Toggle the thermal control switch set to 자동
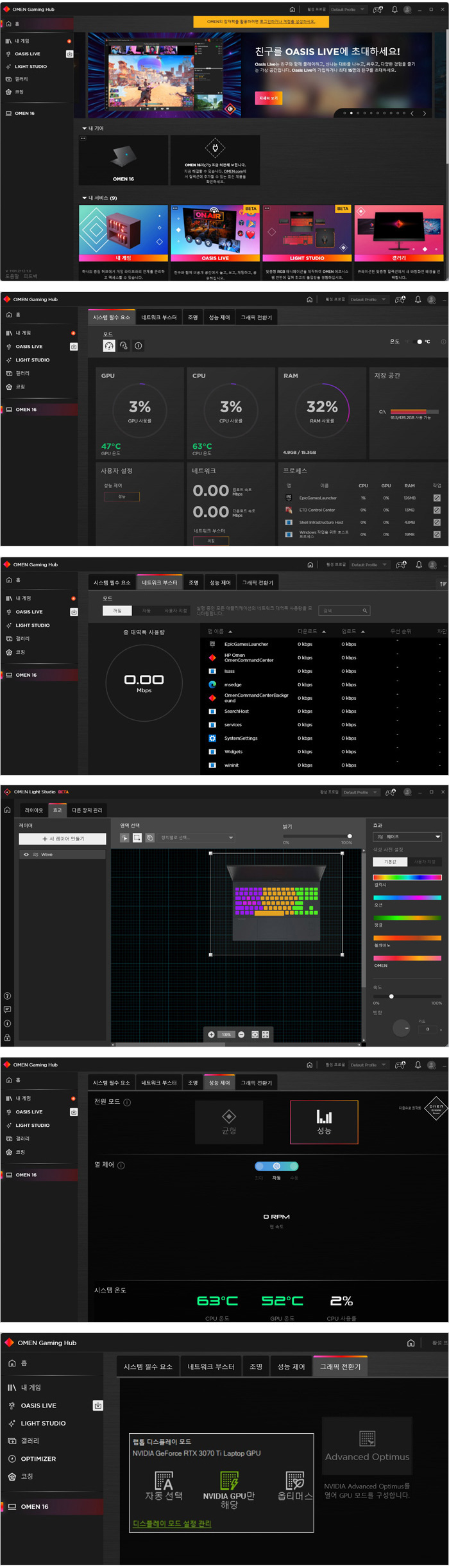Viewport: 449px width, 1568px height. coord(276,1166)
